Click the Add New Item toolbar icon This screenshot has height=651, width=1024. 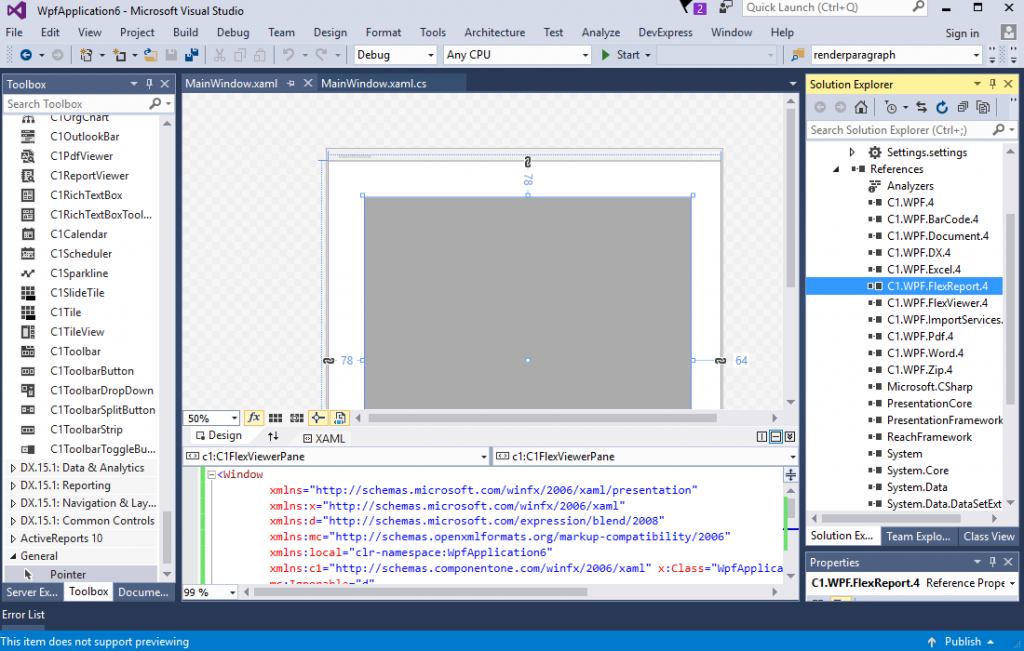pos(119,55)
